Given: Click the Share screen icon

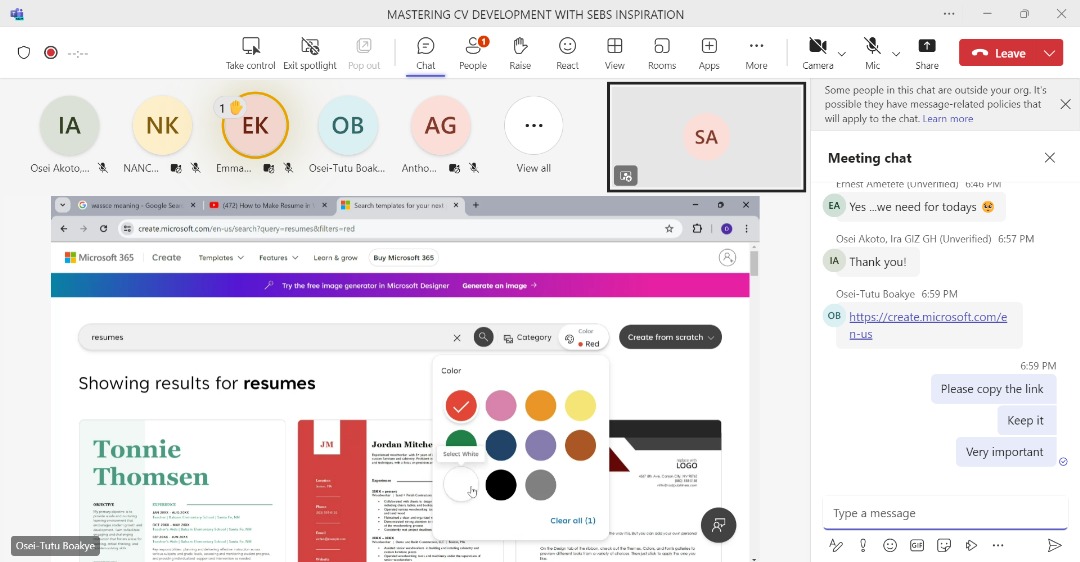Looking at the screenshot, I should point(927,53).
